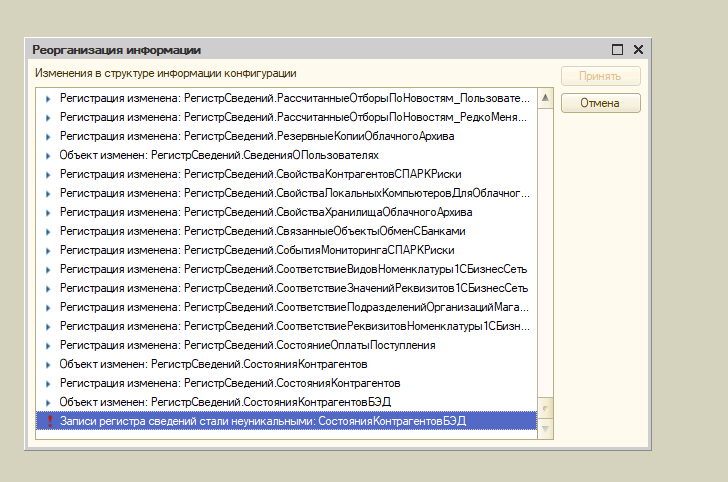
Task: Expand Объект изменен СостоянияКонтрагентовБЭД arrow
Action: tap(48, 402)
